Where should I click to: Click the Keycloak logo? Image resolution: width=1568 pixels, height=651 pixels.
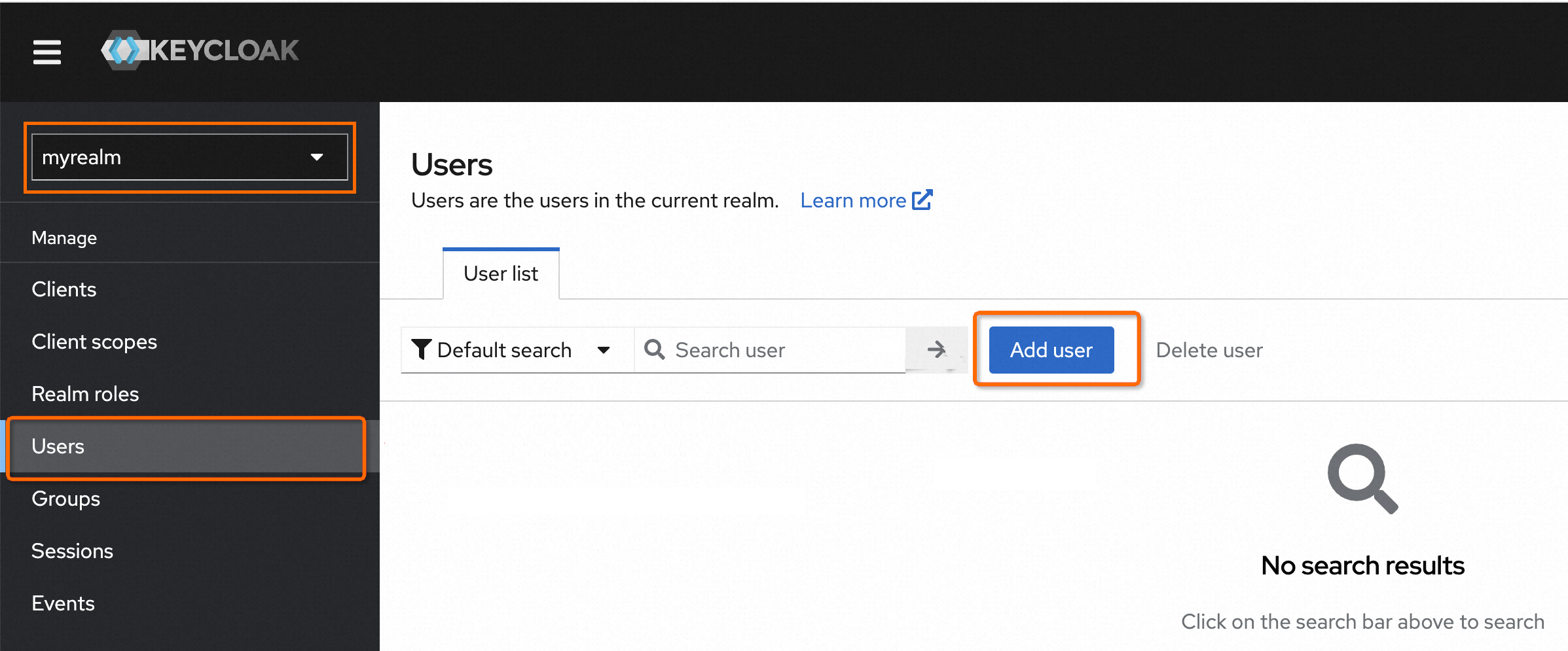coord(200,50)
